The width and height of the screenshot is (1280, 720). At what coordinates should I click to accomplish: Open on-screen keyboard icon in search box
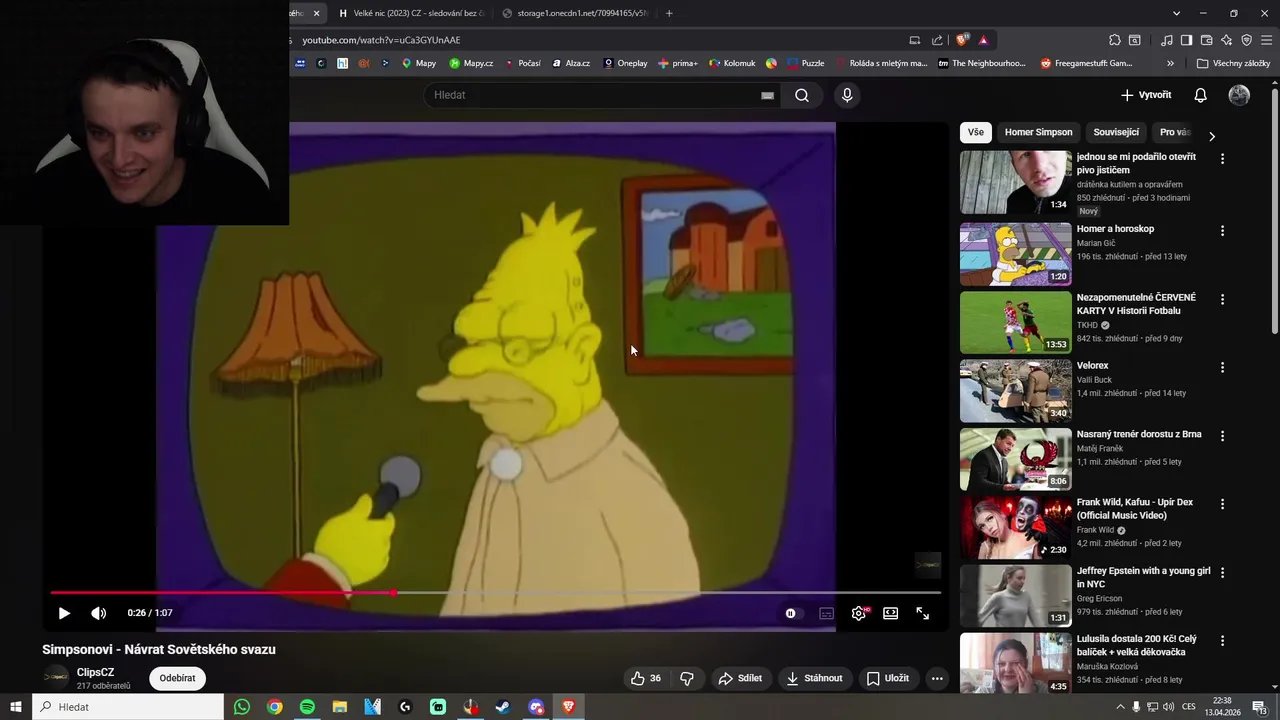pyautogui.click(x=767, y=95)
